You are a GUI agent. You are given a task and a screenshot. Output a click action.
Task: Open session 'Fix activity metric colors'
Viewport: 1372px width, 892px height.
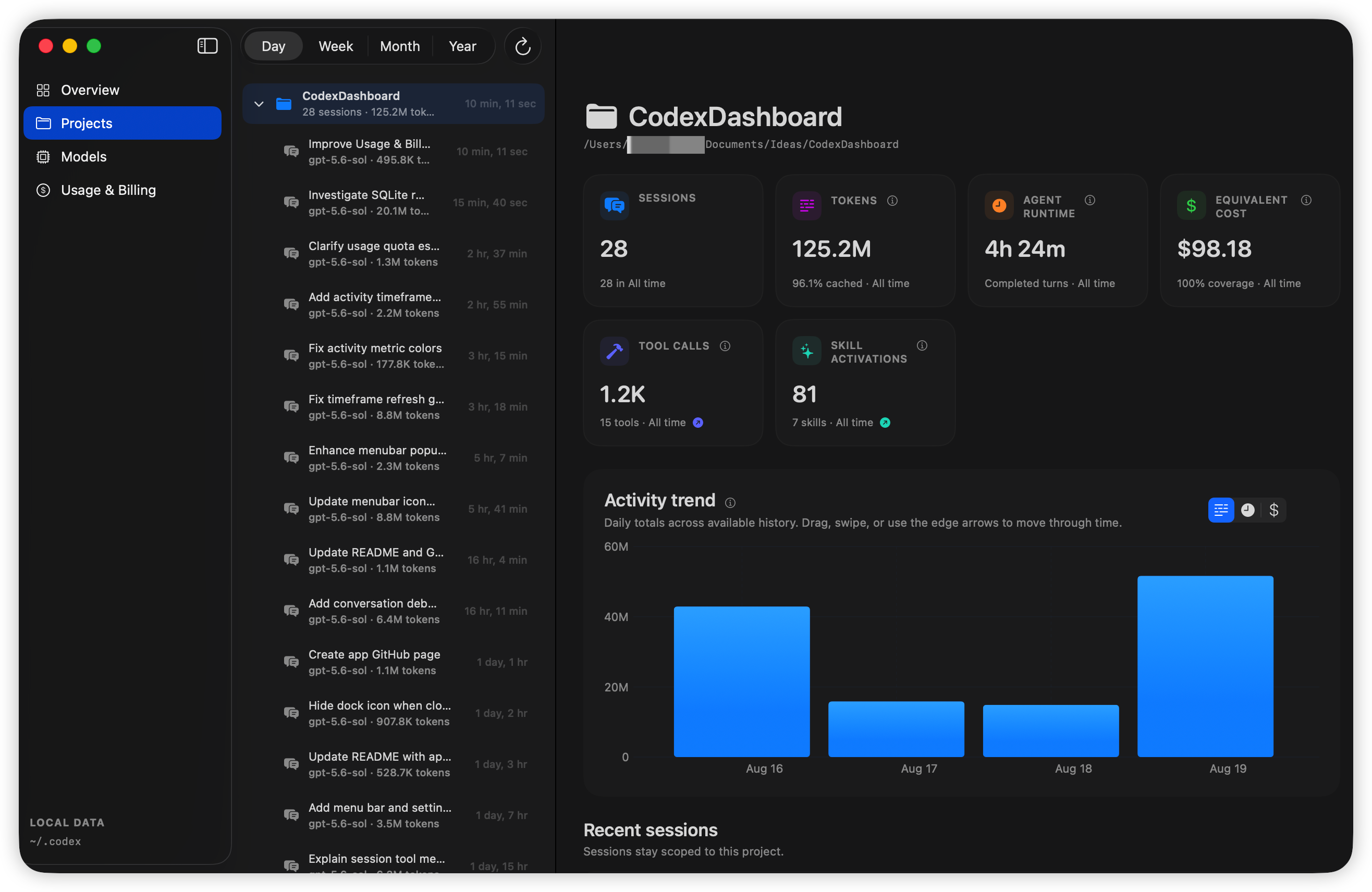[x=394, y=356]
